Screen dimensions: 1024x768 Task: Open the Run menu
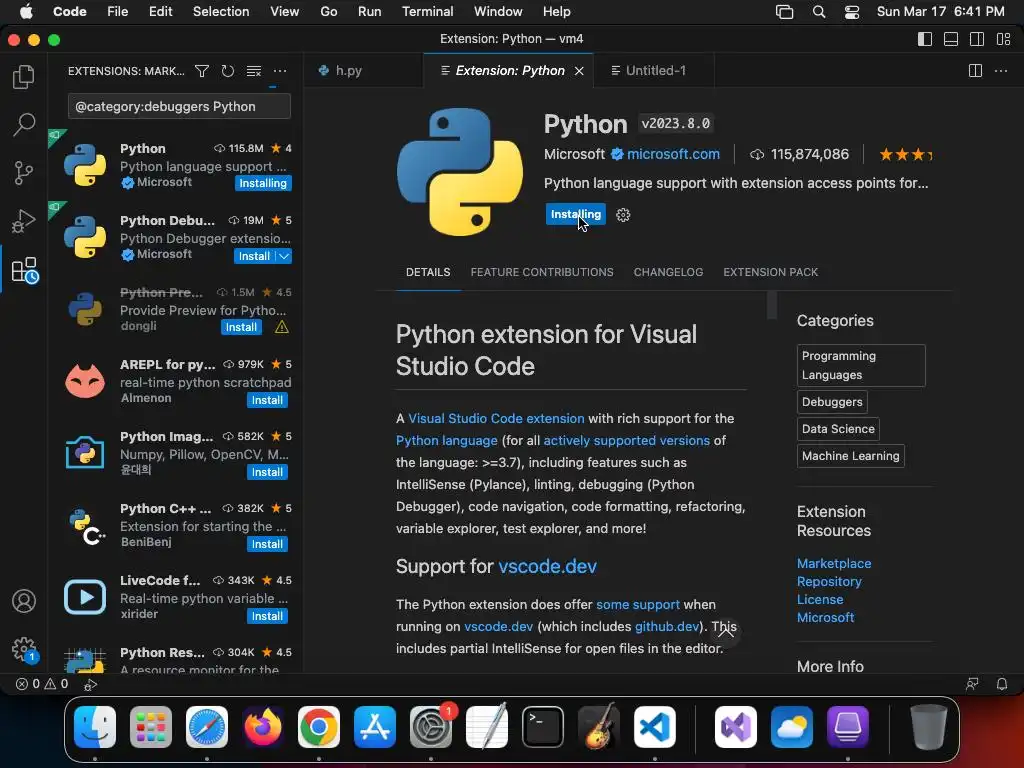click(x=369, y=12)
